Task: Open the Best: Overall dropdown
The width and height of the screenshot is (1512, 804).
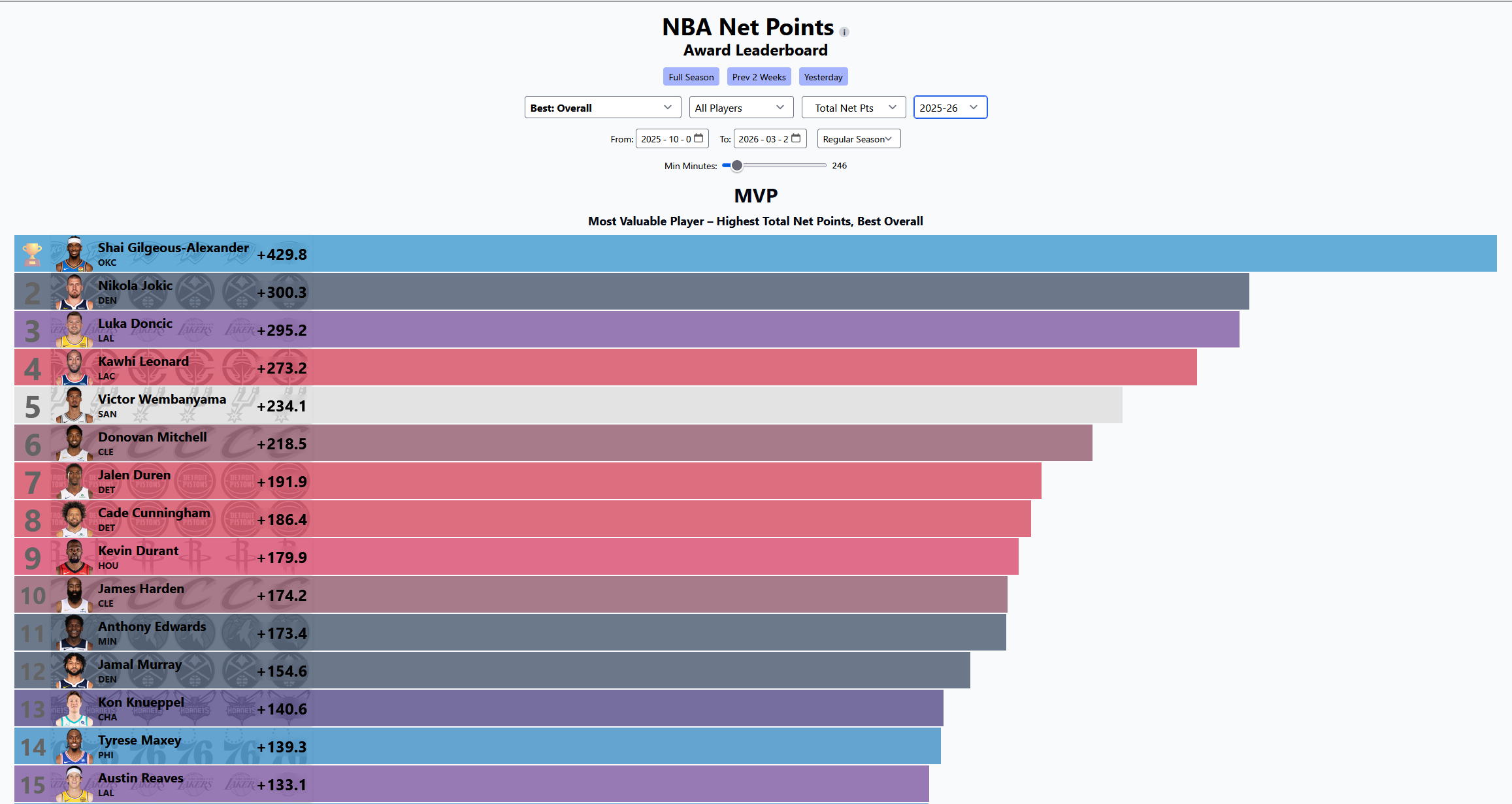Action: click(602, 108)
